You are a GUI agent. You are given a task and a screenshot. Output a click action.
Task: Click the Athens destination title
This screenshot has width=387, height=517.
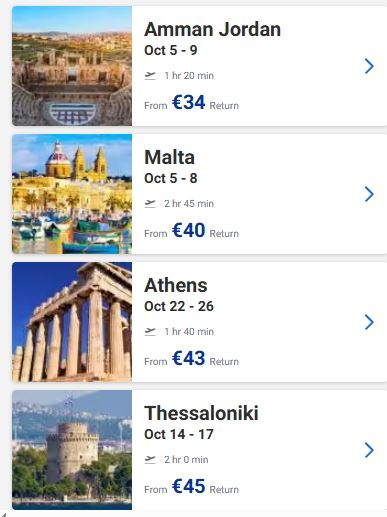[176, 285]
